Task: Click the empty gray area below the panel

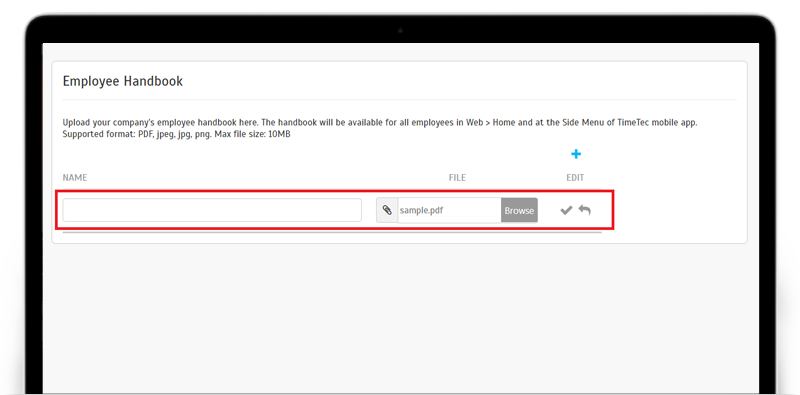Action: pos(400,316)
